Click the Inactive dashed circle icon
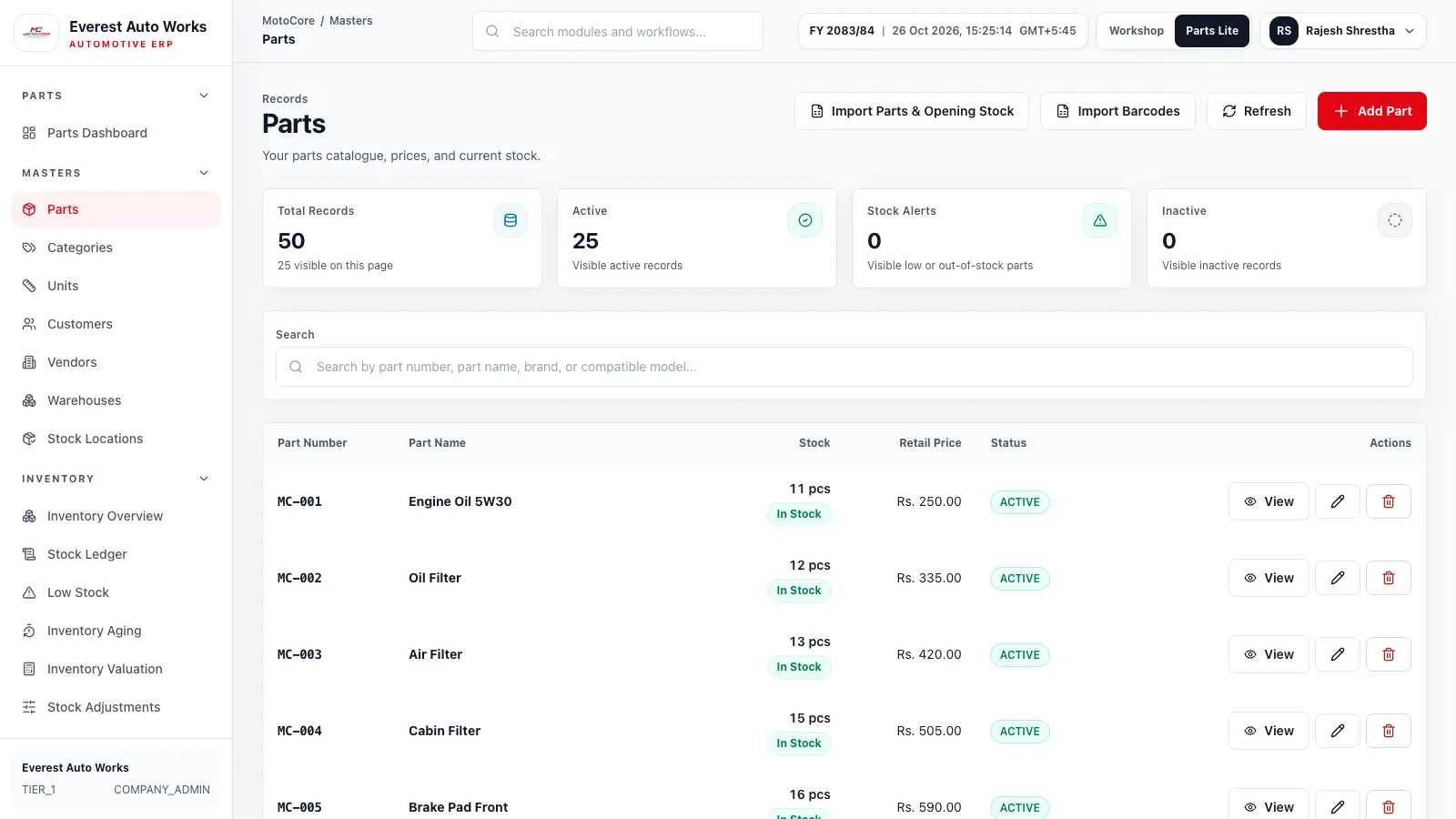The width and height of the screenshot is (1456, 819). 1395,220
